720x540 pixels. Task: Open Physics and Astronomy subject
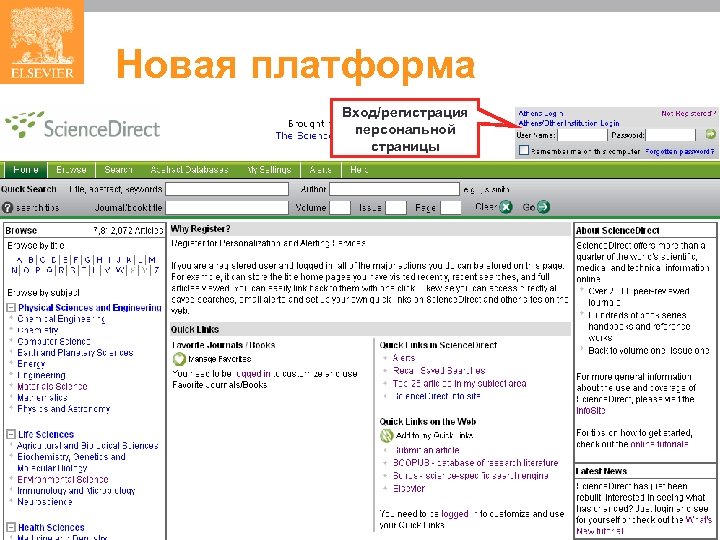click(x=64, y=409)
